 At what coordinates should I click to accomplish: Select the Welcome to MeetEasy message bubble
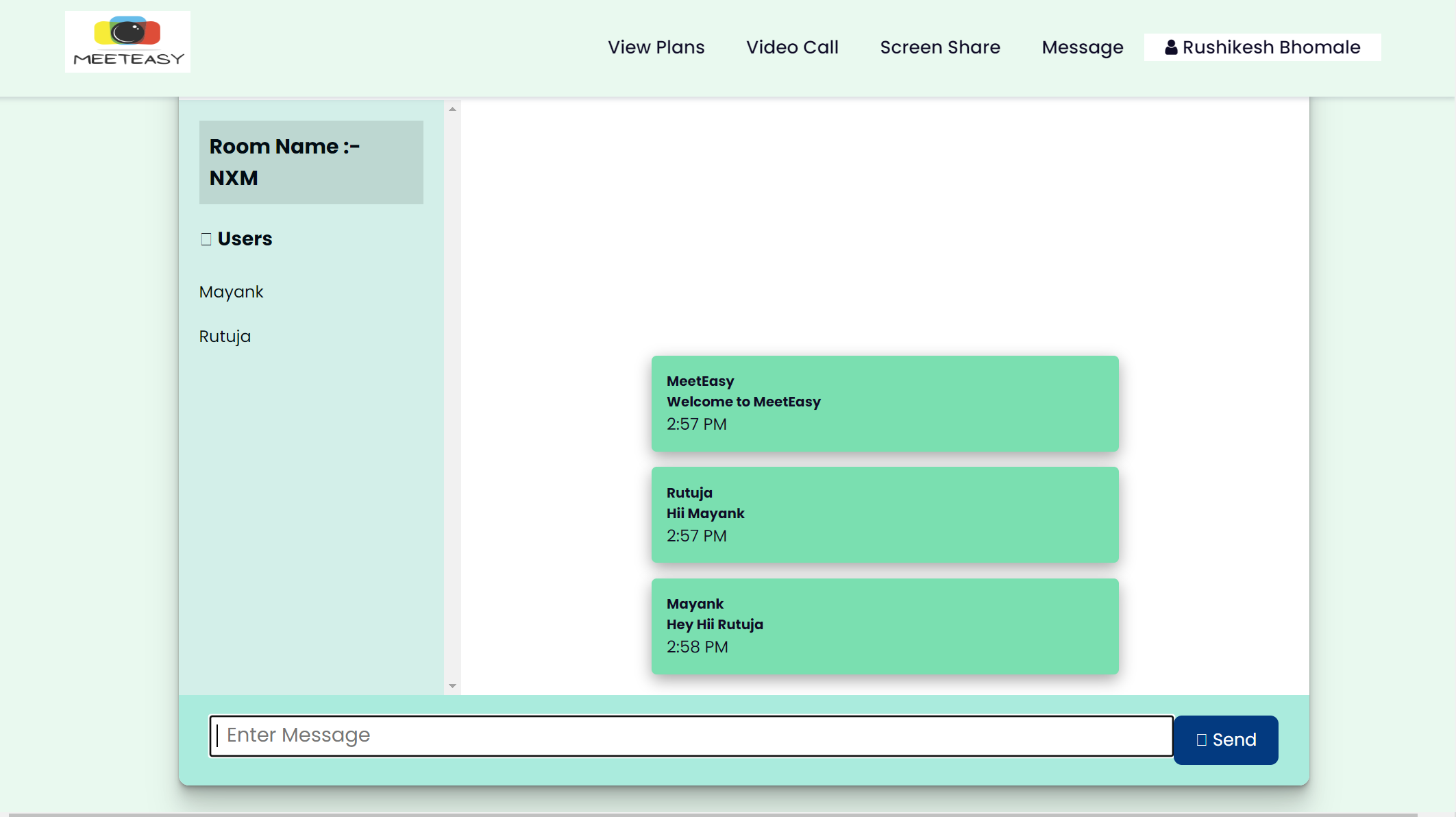885,403
